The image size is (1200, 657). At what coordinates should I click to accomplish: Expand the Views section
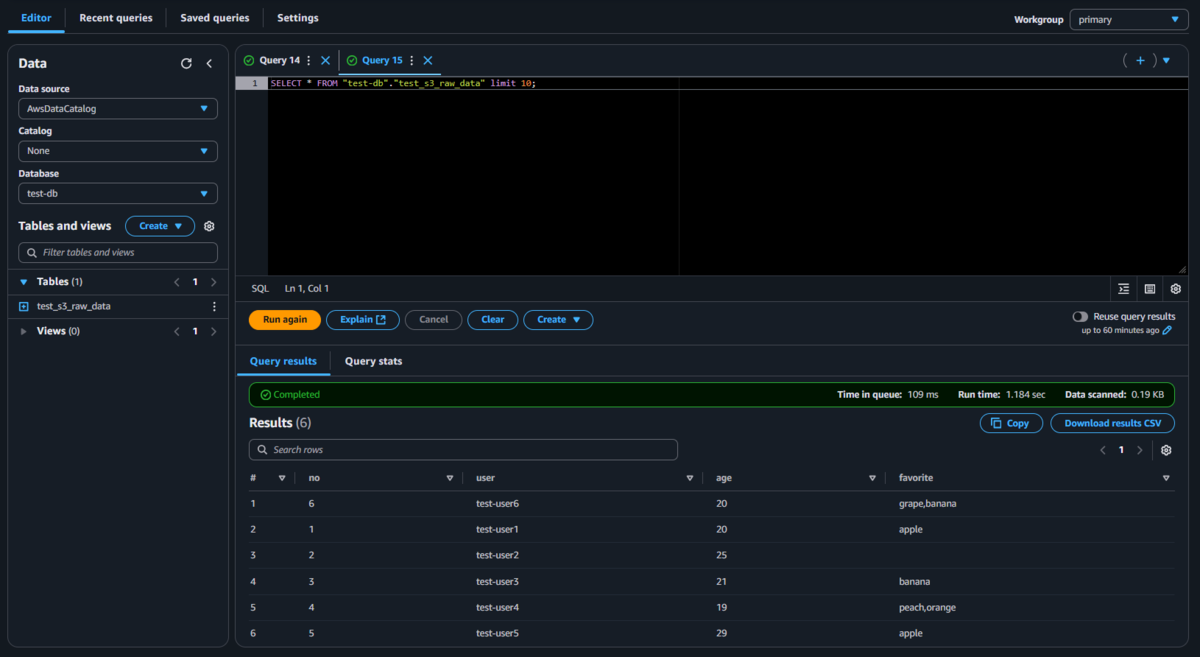pos(24,331)
